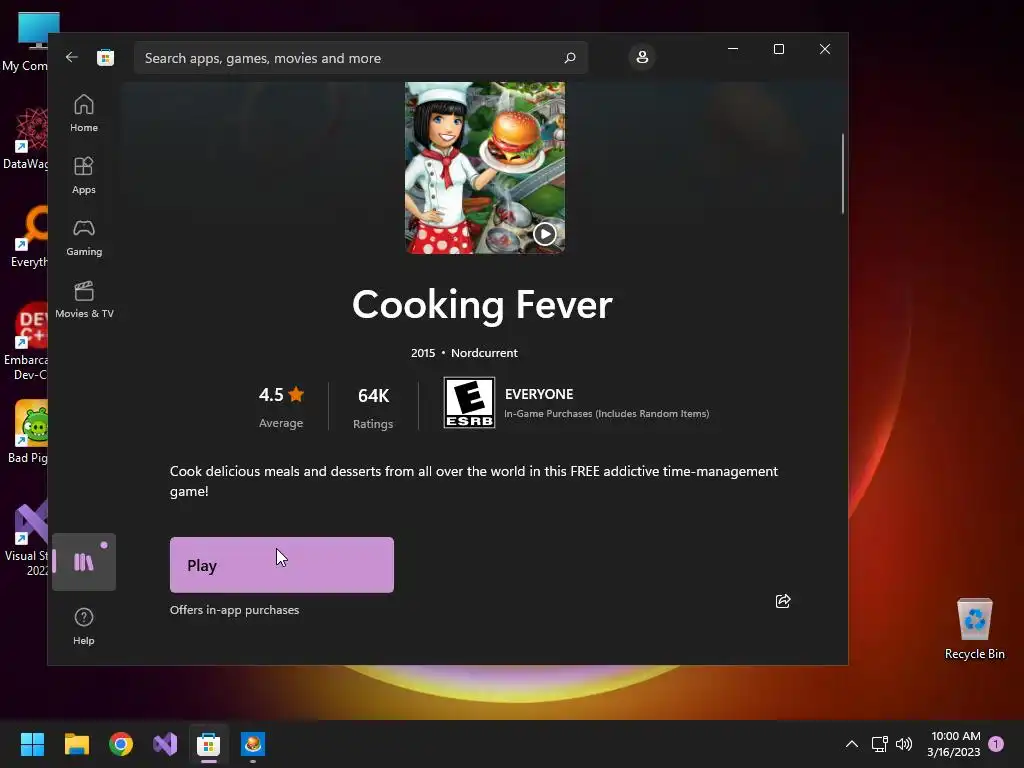
Task: Share Cooking Fever via share icon
Action: click(783, 601)
